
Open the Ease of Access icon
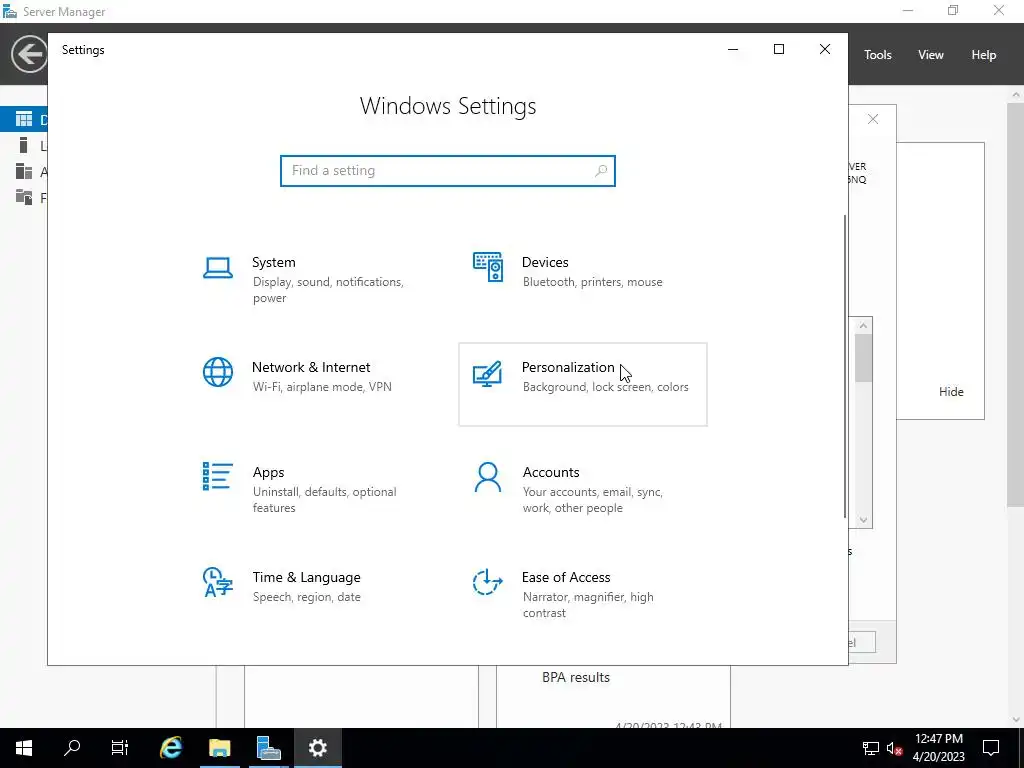pyautogui.click(x=487, y=582)
